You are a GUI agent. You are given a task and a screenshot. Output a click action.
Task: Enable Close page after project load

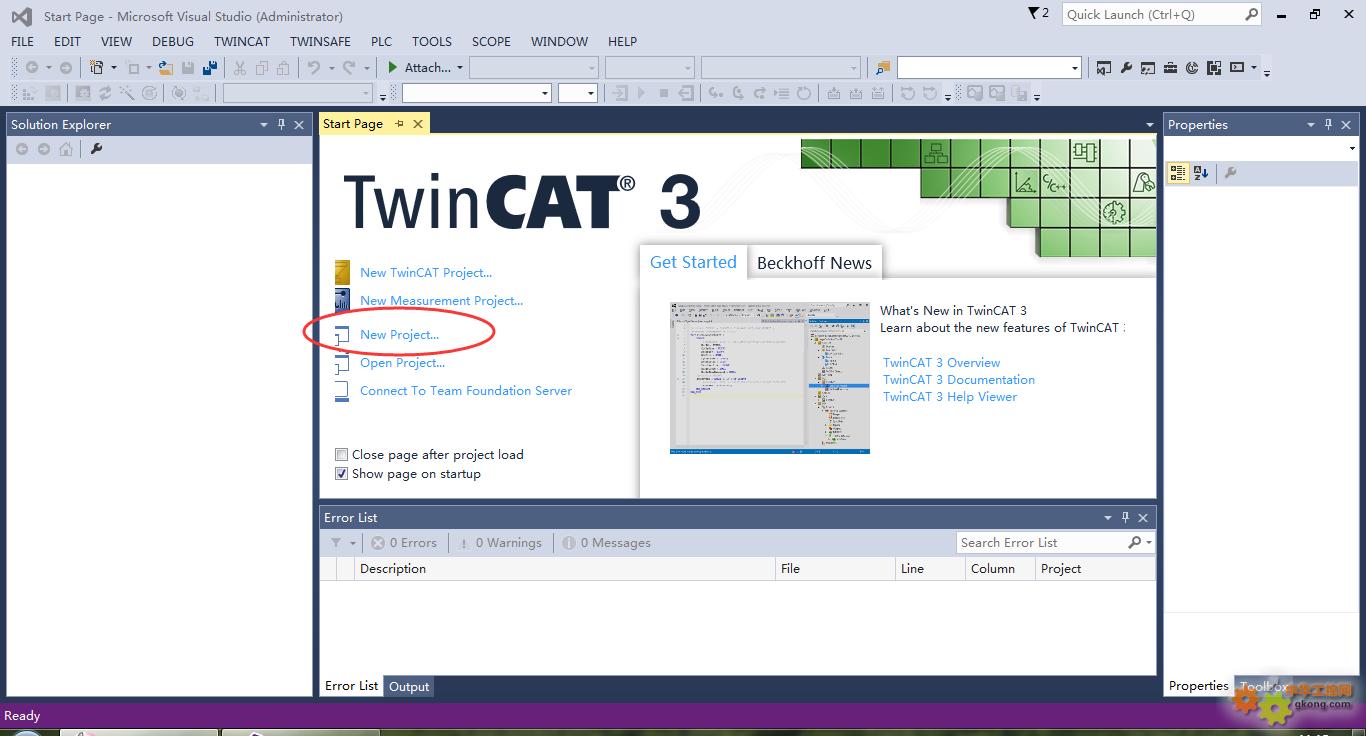[341, 454]
